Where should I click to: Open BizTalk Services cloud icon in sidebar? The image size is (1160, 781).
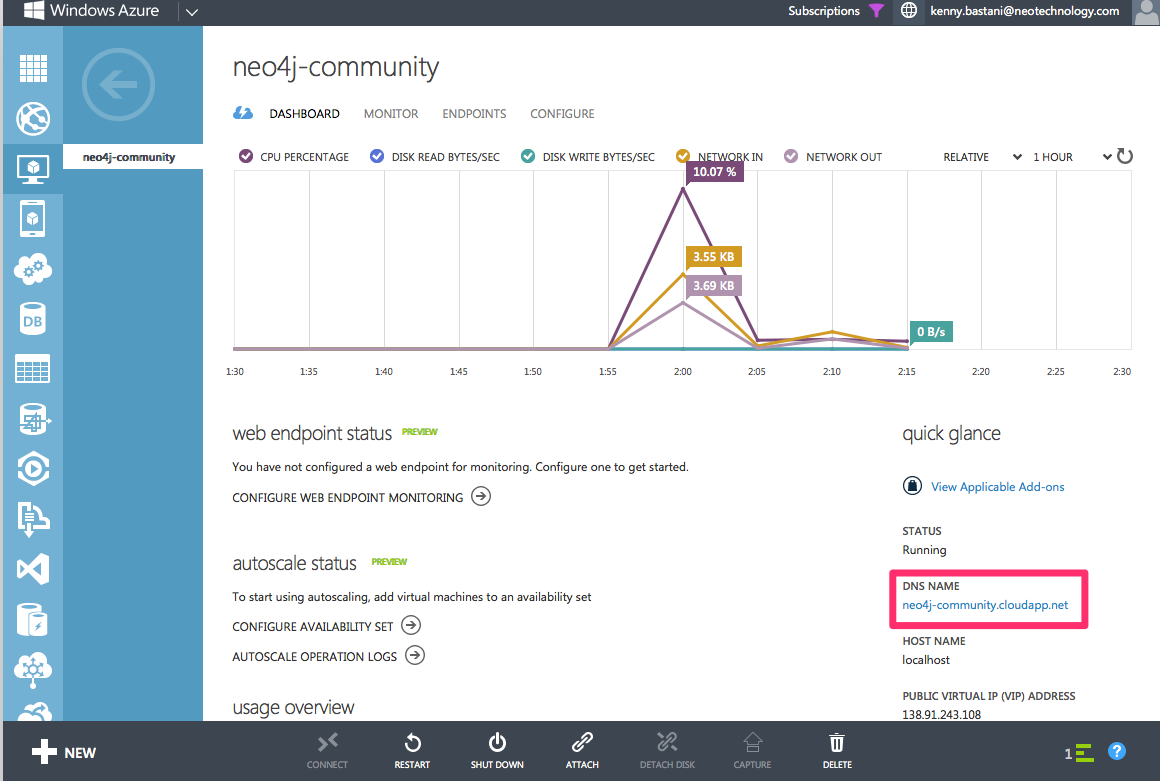[x=33, y=669]
